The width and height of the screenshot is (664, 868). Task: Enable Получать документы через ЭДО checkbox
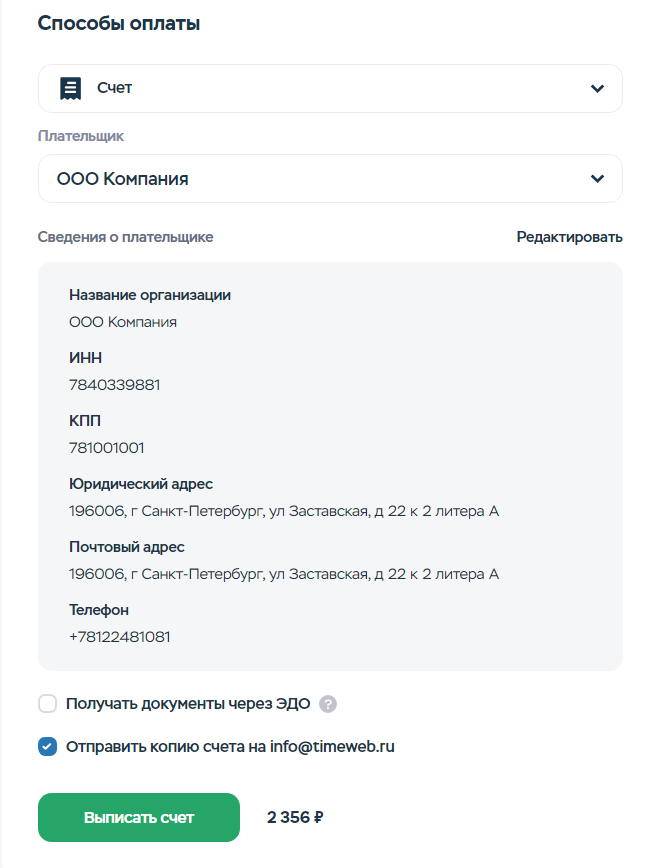click(x=48, y=704)
